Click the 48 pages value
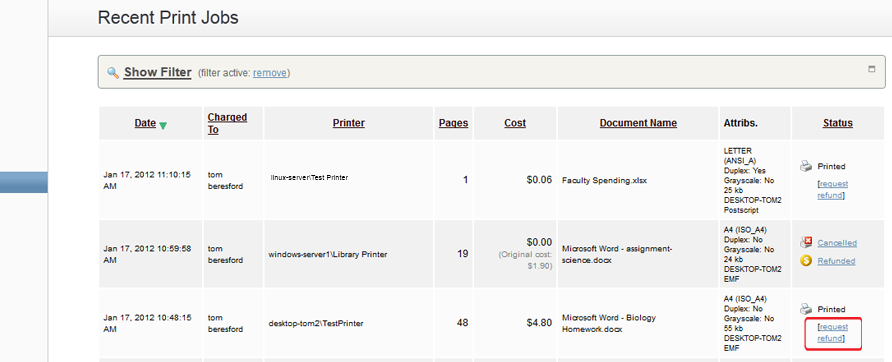 point(462,323)
